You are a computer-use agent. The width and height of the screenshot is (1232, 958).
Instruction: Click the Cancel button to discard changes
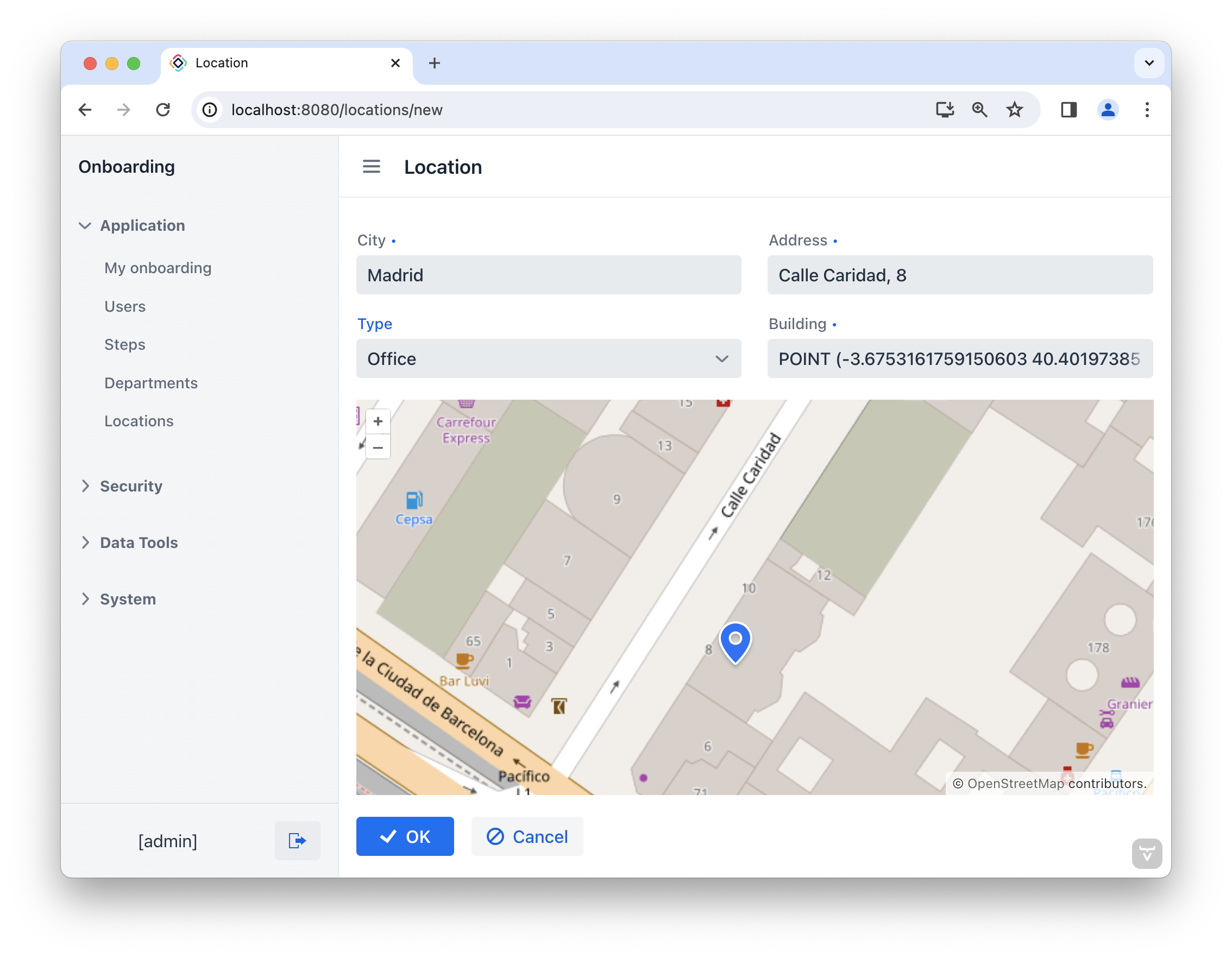point(527,836)
